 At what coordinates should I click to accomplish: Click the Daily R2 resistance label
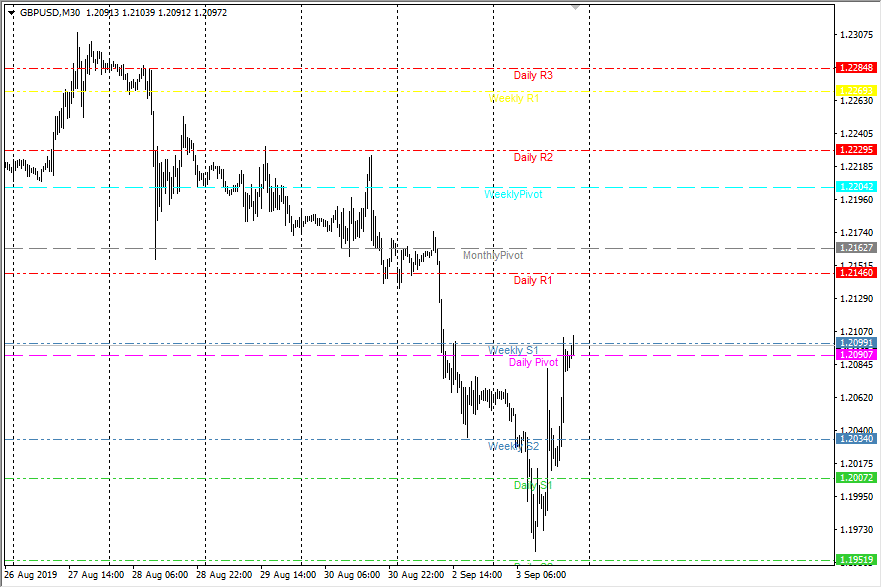[533, 157]
